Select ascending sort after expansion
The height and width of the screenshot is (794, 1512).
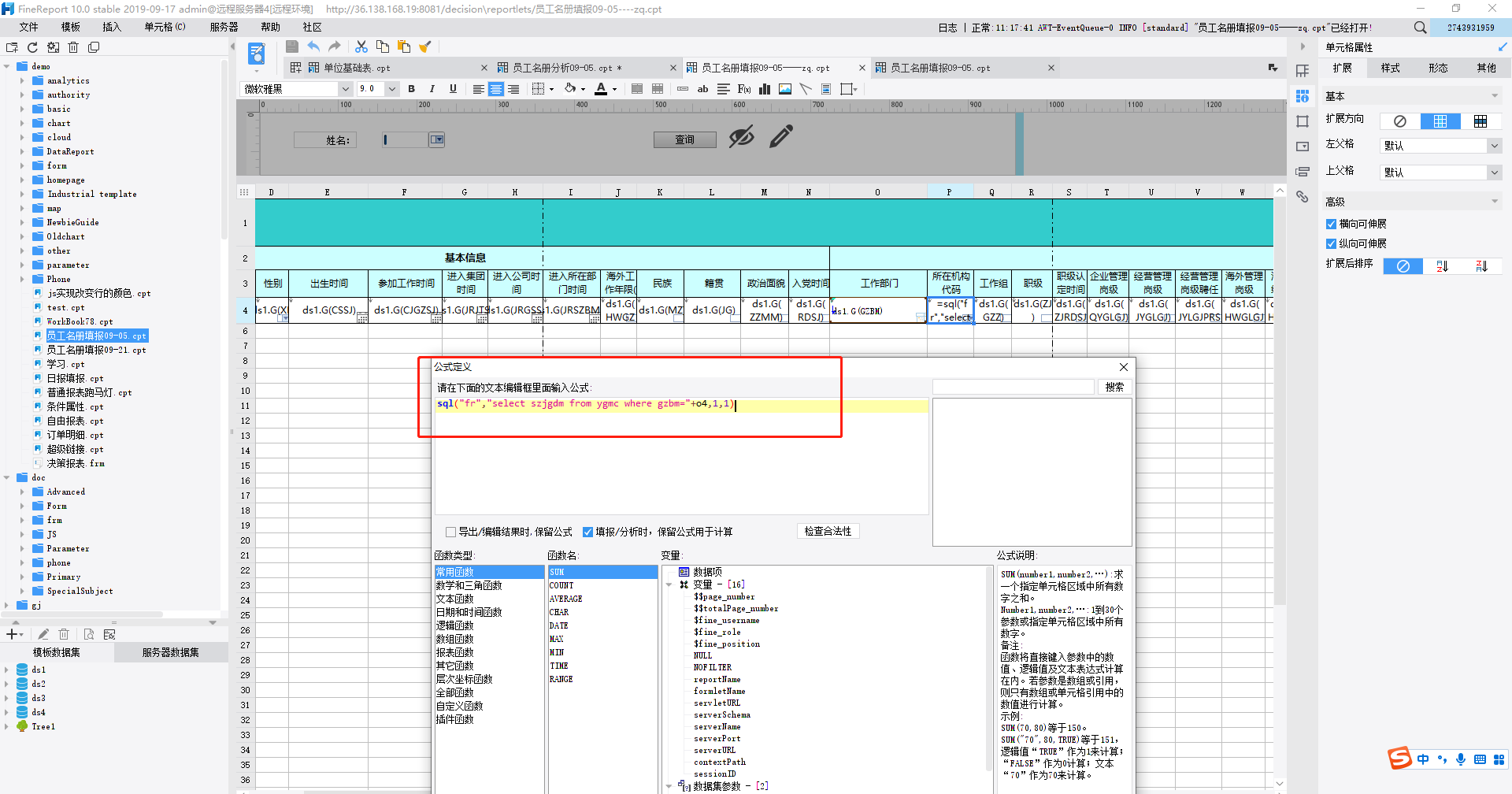(1443, 266)
